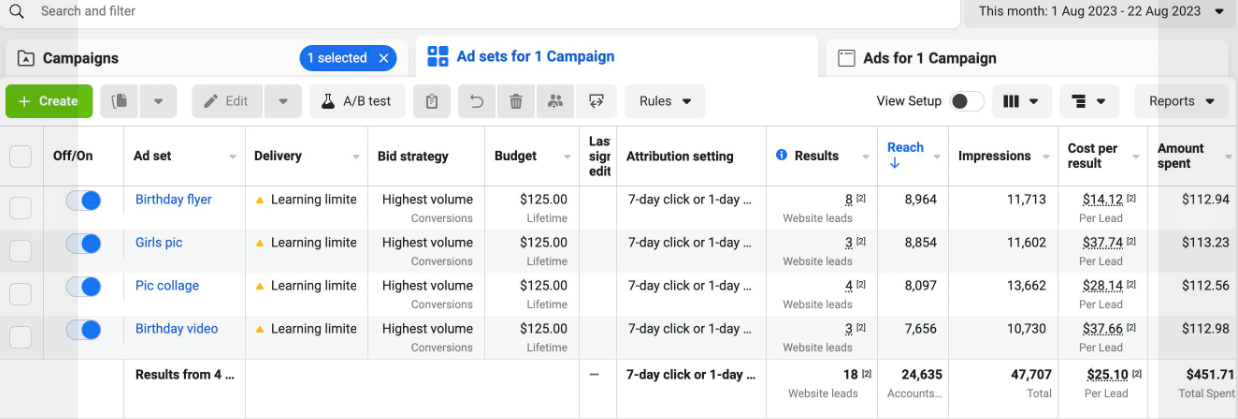Sort by the Reach column header
The image size is (1238, 419).
905,148
